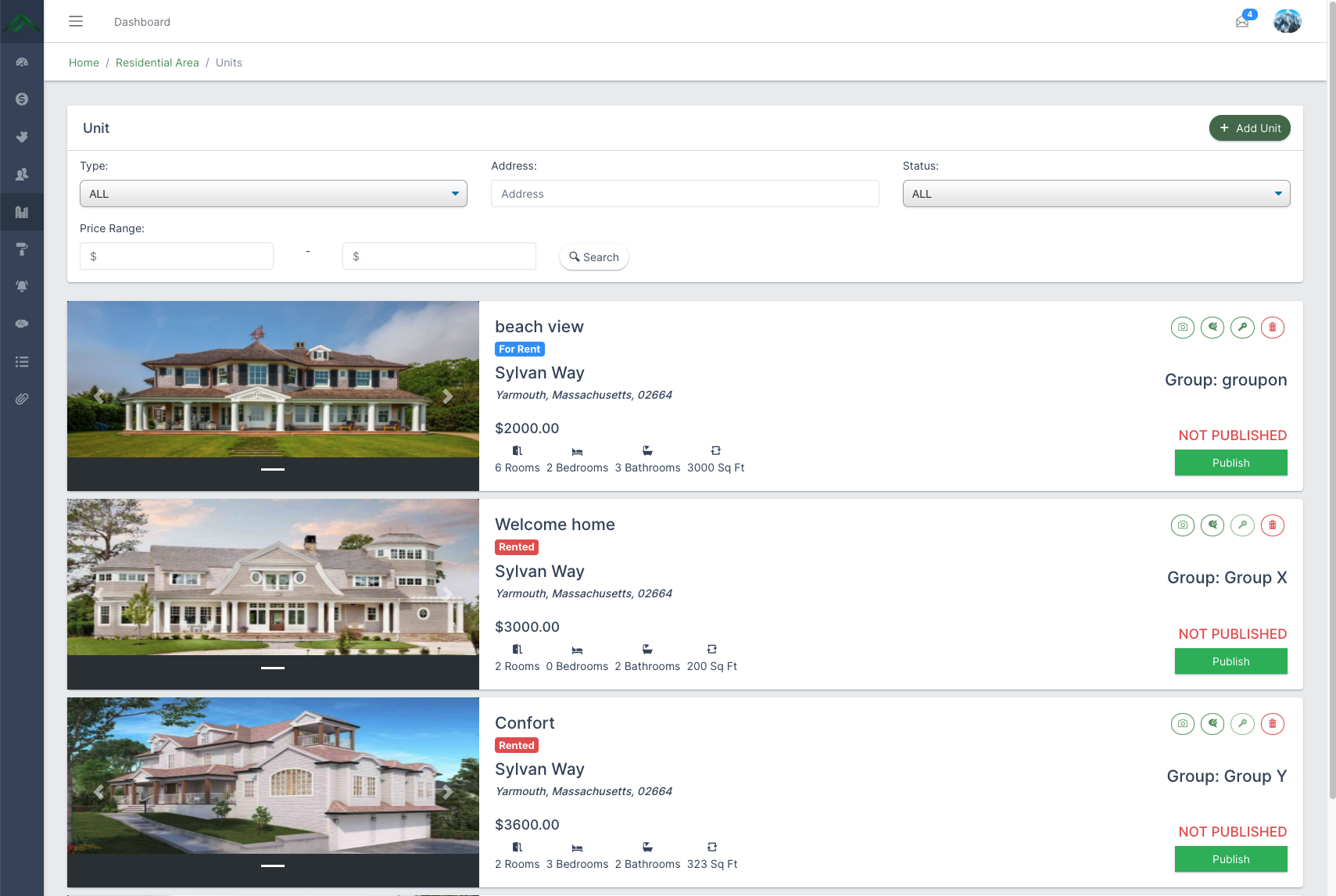This screenshot has height=896, width=1336.
Task: Click the green roof logo in sidebar
Action: (22, 21)
